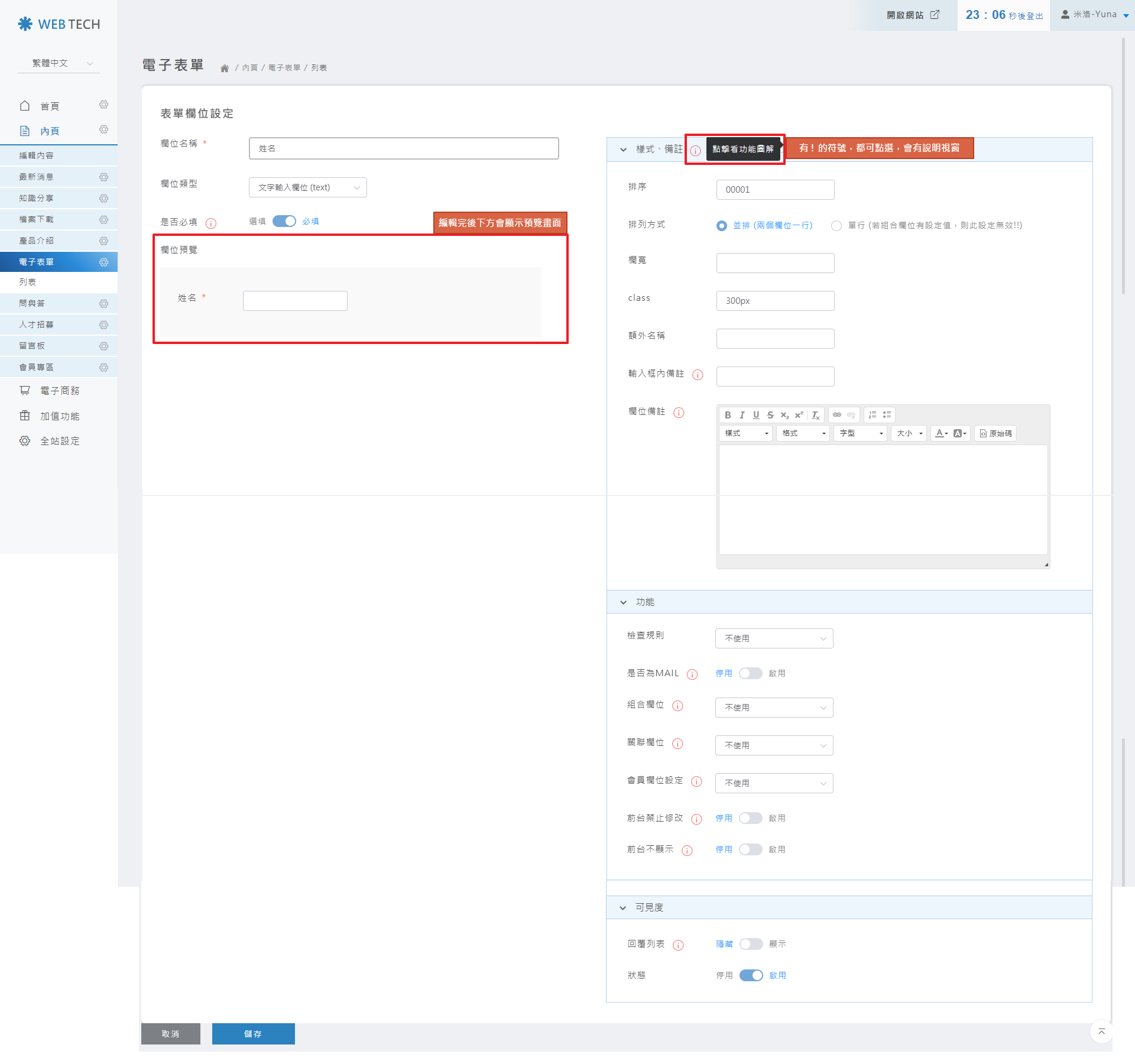The height and width of the screenshot is (1064, 1135).
Task: Collapse the 功能 section
Action: pyautogui.click(x=623, y=602)
